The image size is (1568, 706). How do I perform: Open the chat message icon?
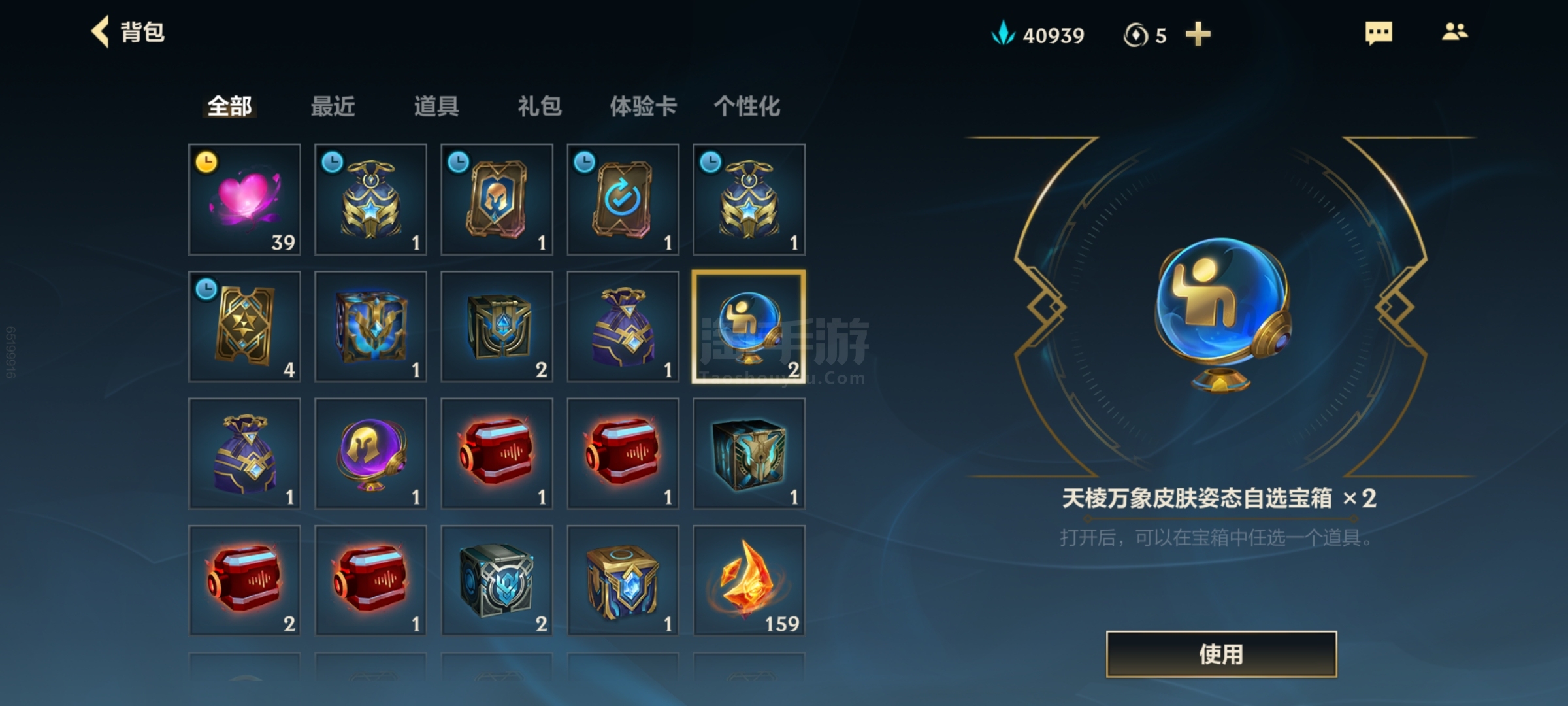(x=1379, y=33)
